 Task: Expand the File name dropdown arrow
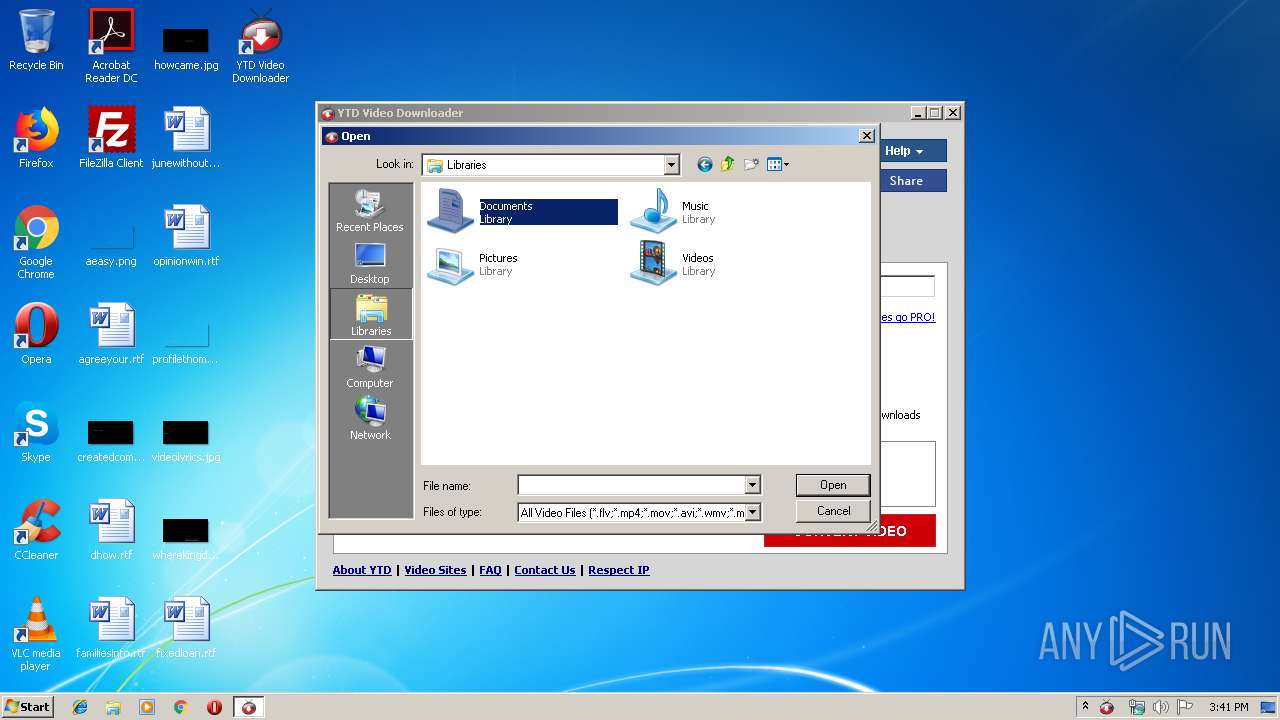pyautogui.click(x=752, y=485)
